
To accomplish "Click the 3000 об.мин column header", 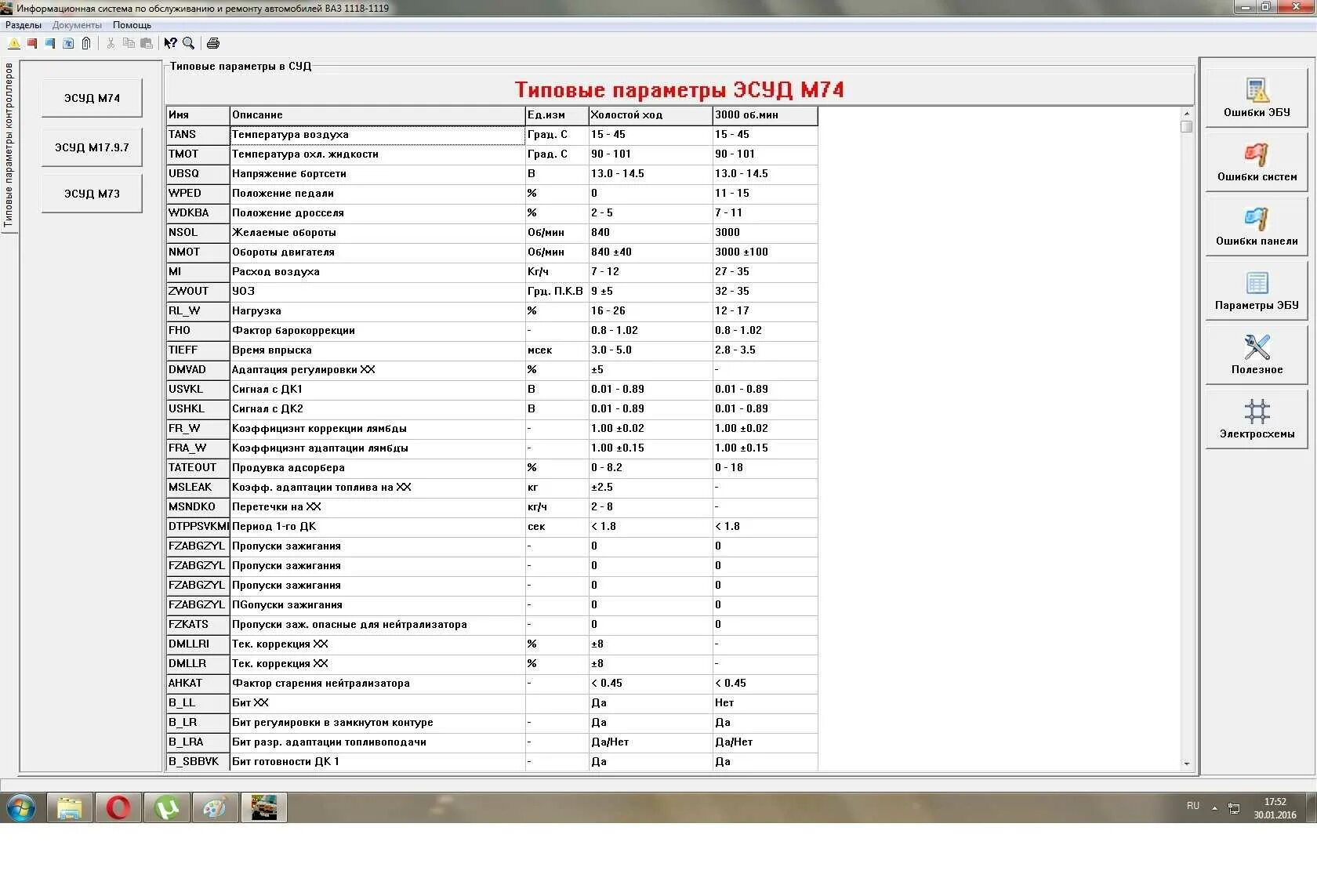I will click(x=765, y=115).
